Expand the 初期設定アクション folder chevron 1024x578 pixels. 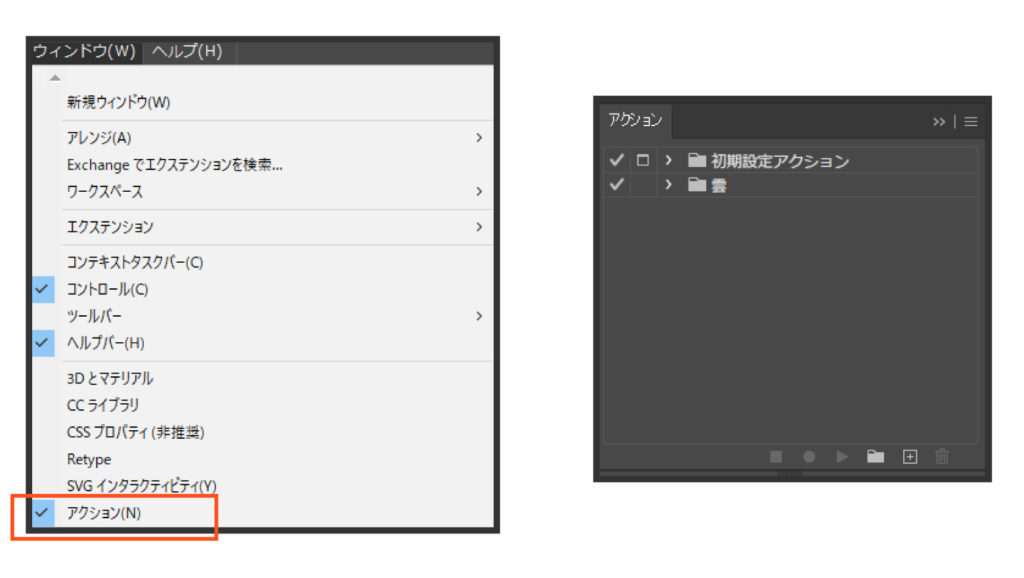coord(668,160)
